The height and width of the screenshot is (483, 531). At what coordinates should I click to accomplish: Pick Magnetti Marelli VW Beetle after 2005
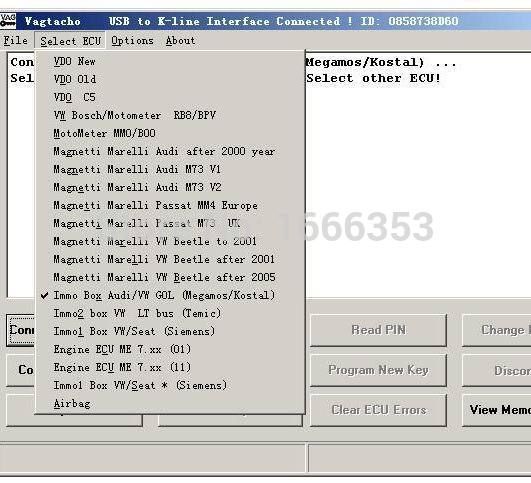[x=170, y=277]
